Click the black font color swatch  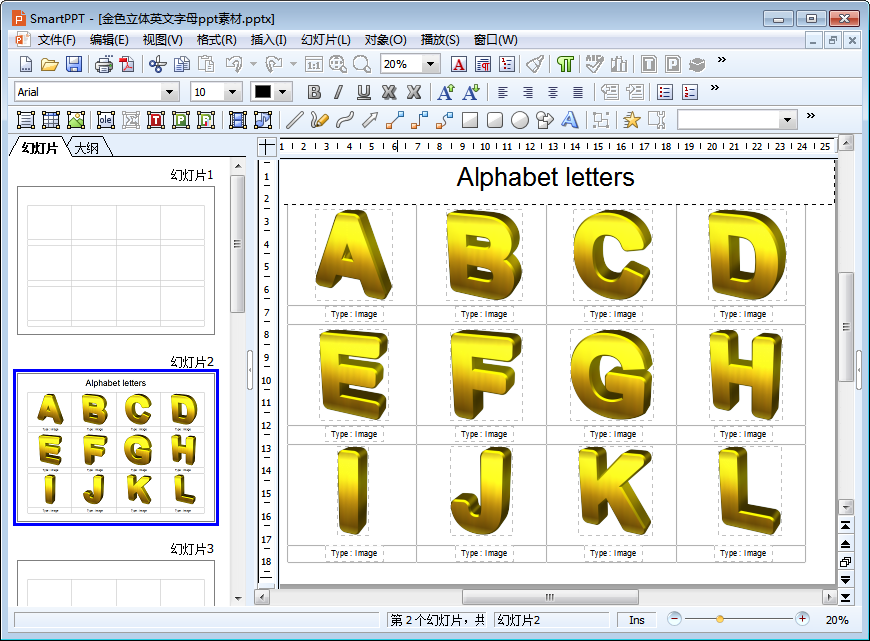(x=263, y=92)
